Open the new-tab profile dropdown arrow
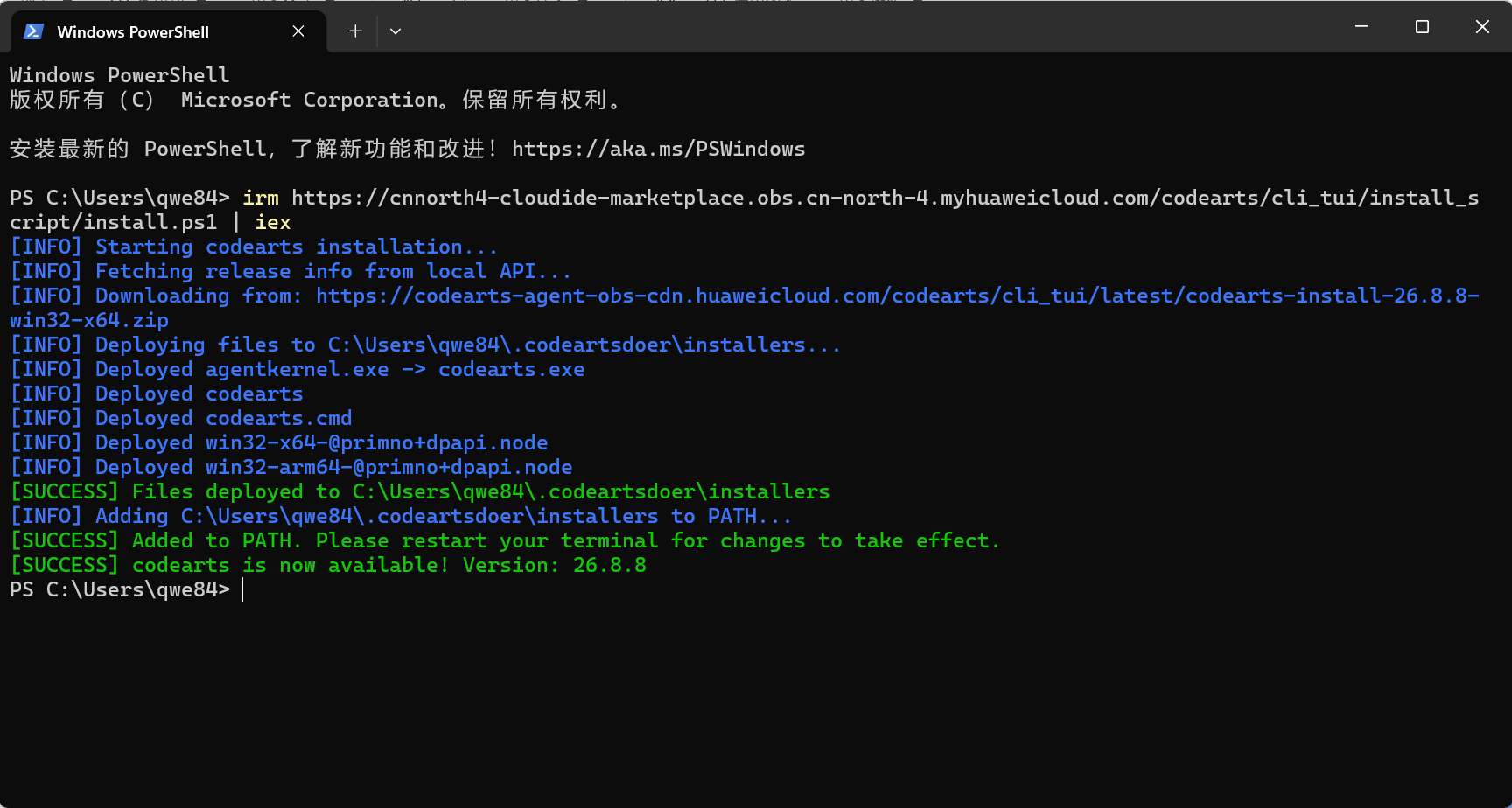Viewport: 1512px width, 808px height. pos(395,31)
